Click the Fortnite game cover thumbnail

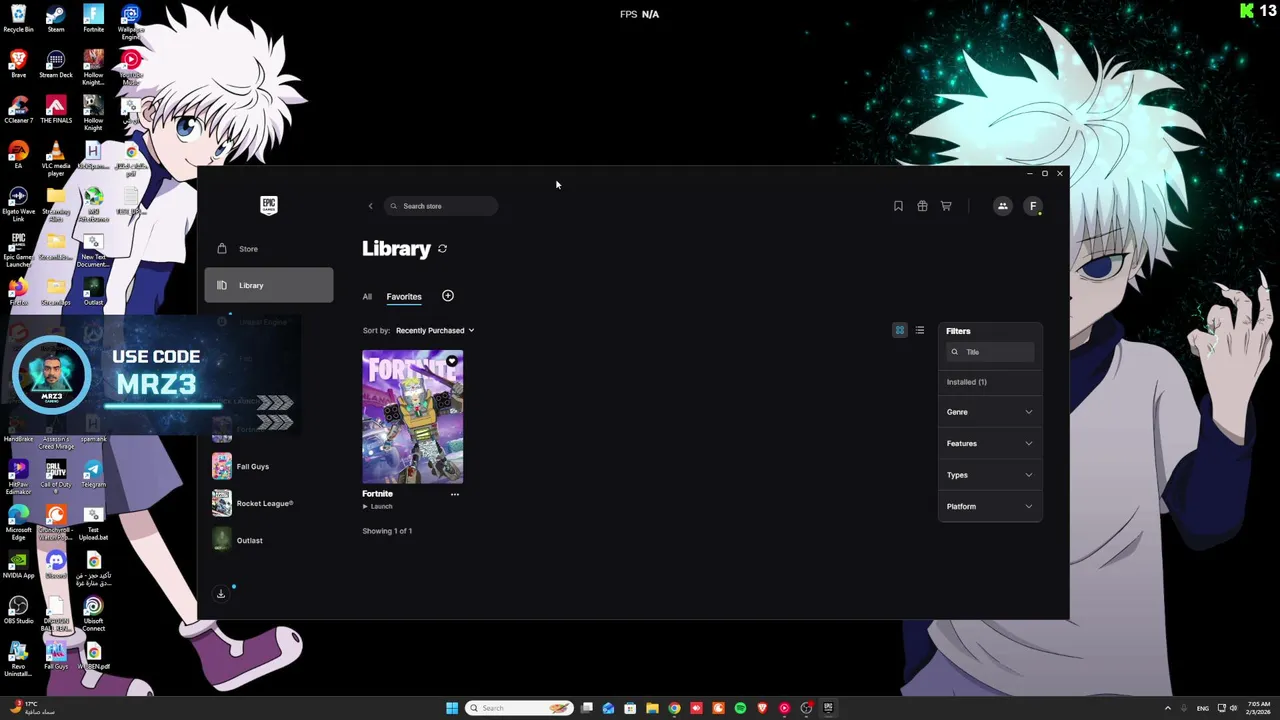tap(412, 417)
